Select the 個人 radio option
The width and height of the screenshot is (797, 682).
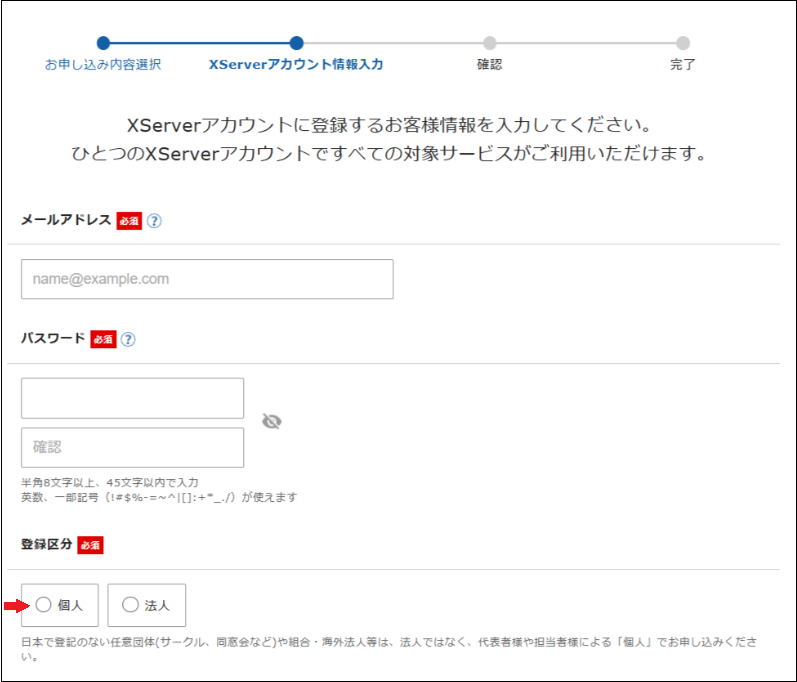point(59,605)
